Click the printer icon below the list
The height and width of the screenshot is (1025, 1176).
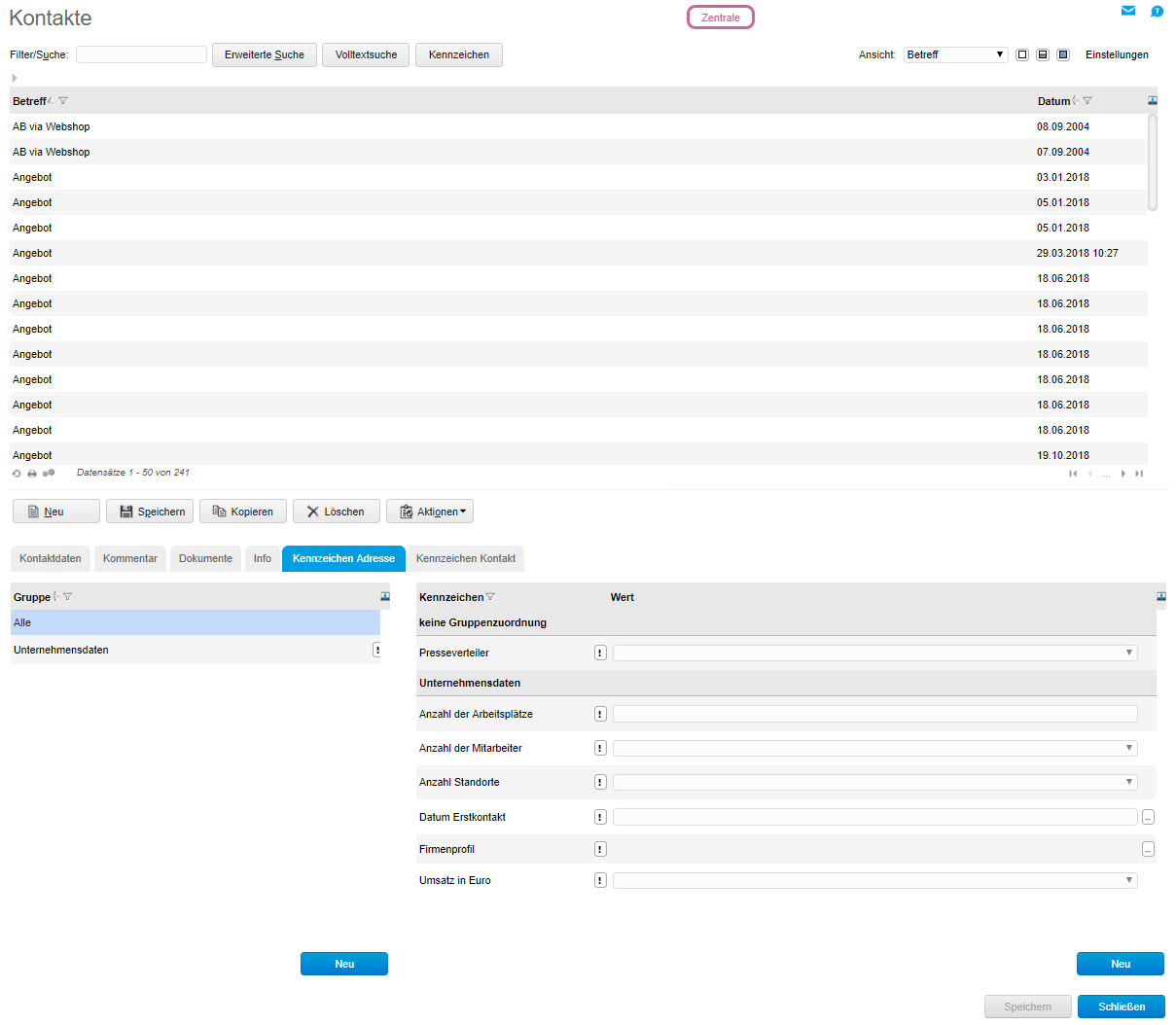(x=32, y=474)
